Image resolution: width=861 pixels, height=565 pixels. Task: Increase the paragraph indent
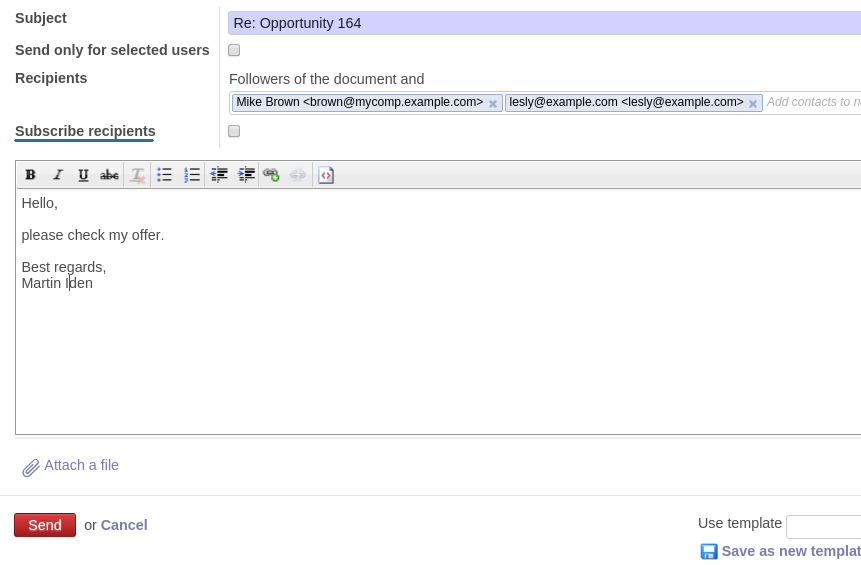[x=246, y=175]
